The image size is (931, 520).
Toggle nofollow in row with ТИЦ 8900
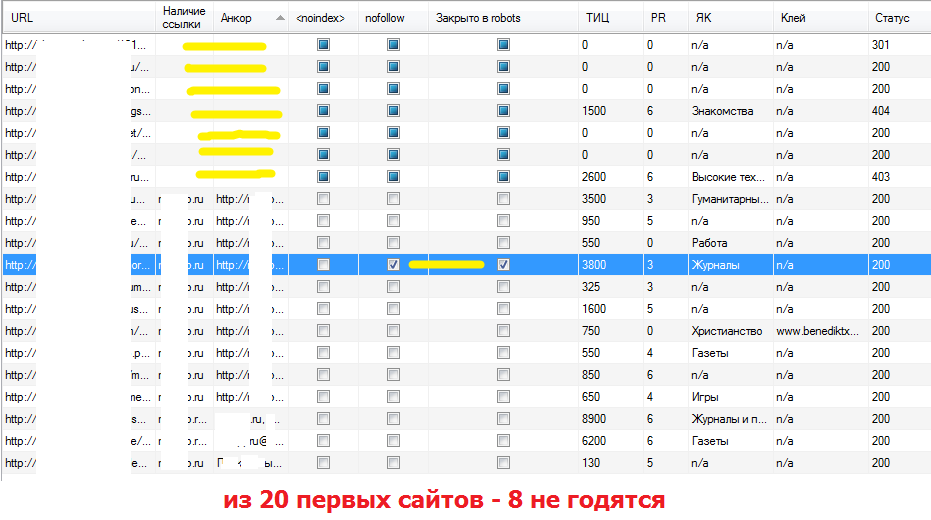point(393,419)
